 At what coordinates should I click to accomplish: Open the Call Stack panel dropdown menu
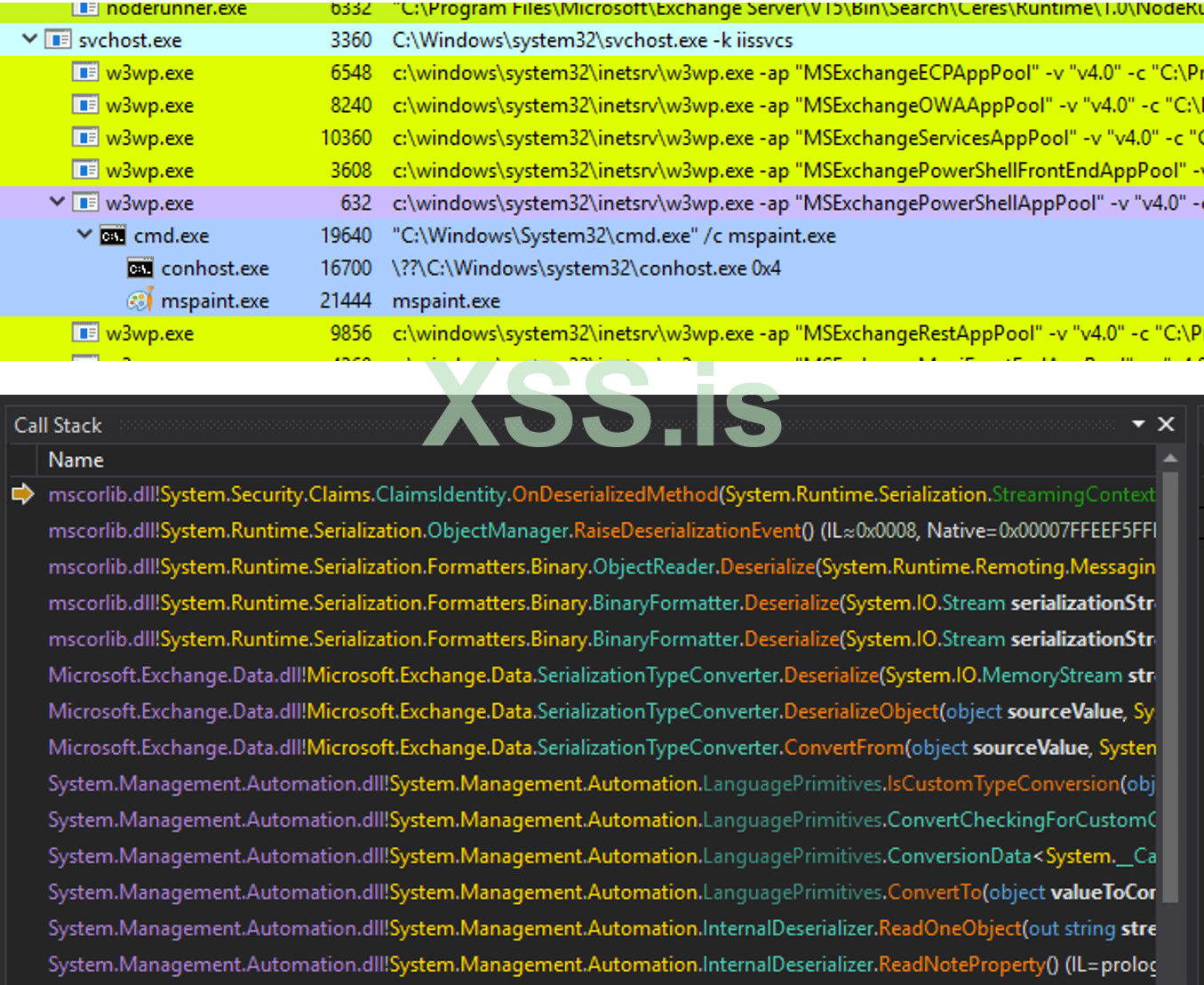click(1138, 424)
